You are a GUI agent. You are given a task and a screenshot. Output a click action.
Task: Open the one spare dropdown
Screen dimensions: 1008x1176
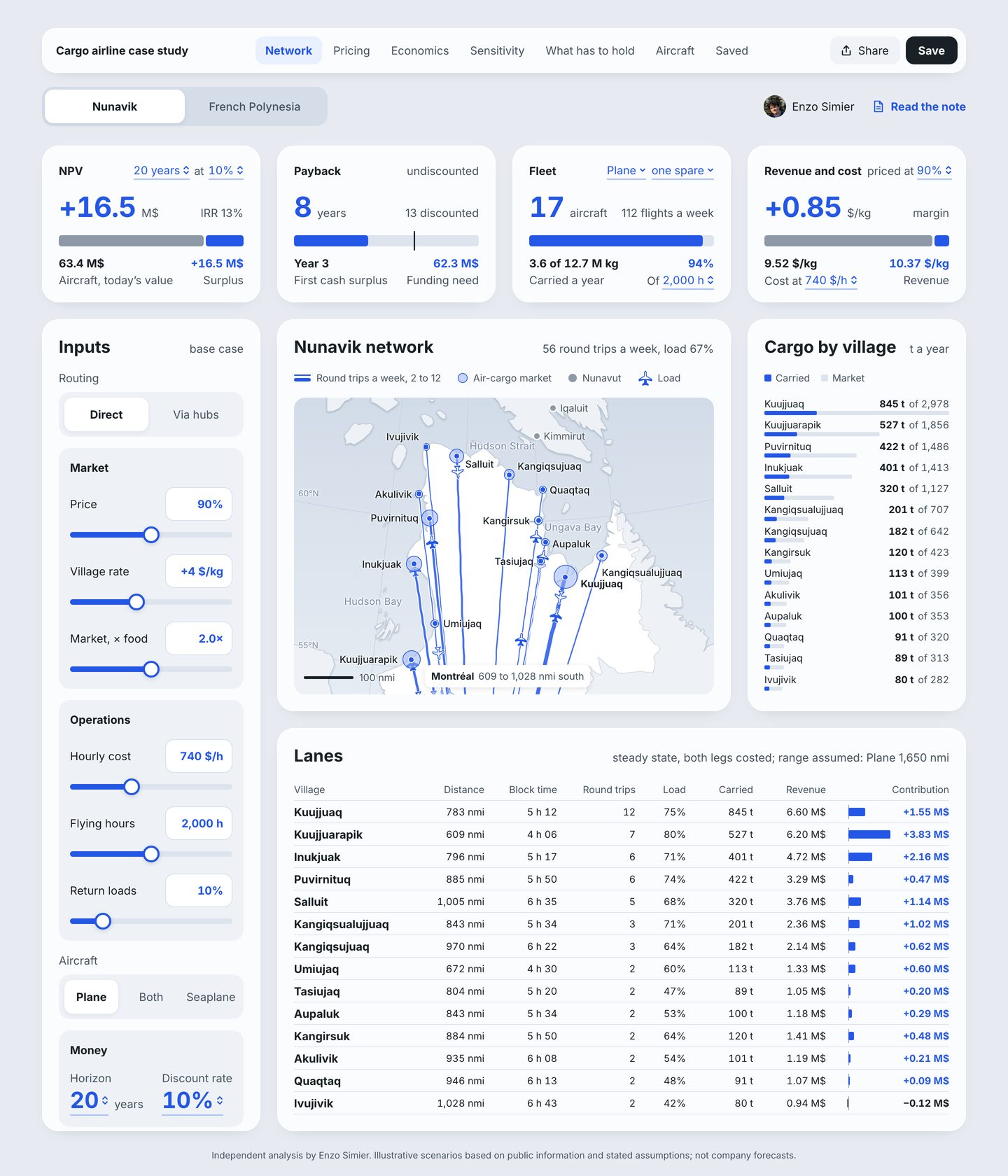click(x=682, y=171)
